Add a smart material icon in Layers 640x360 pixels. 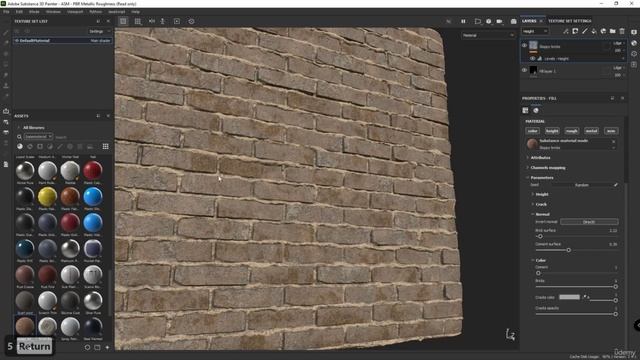pos(603,31)
